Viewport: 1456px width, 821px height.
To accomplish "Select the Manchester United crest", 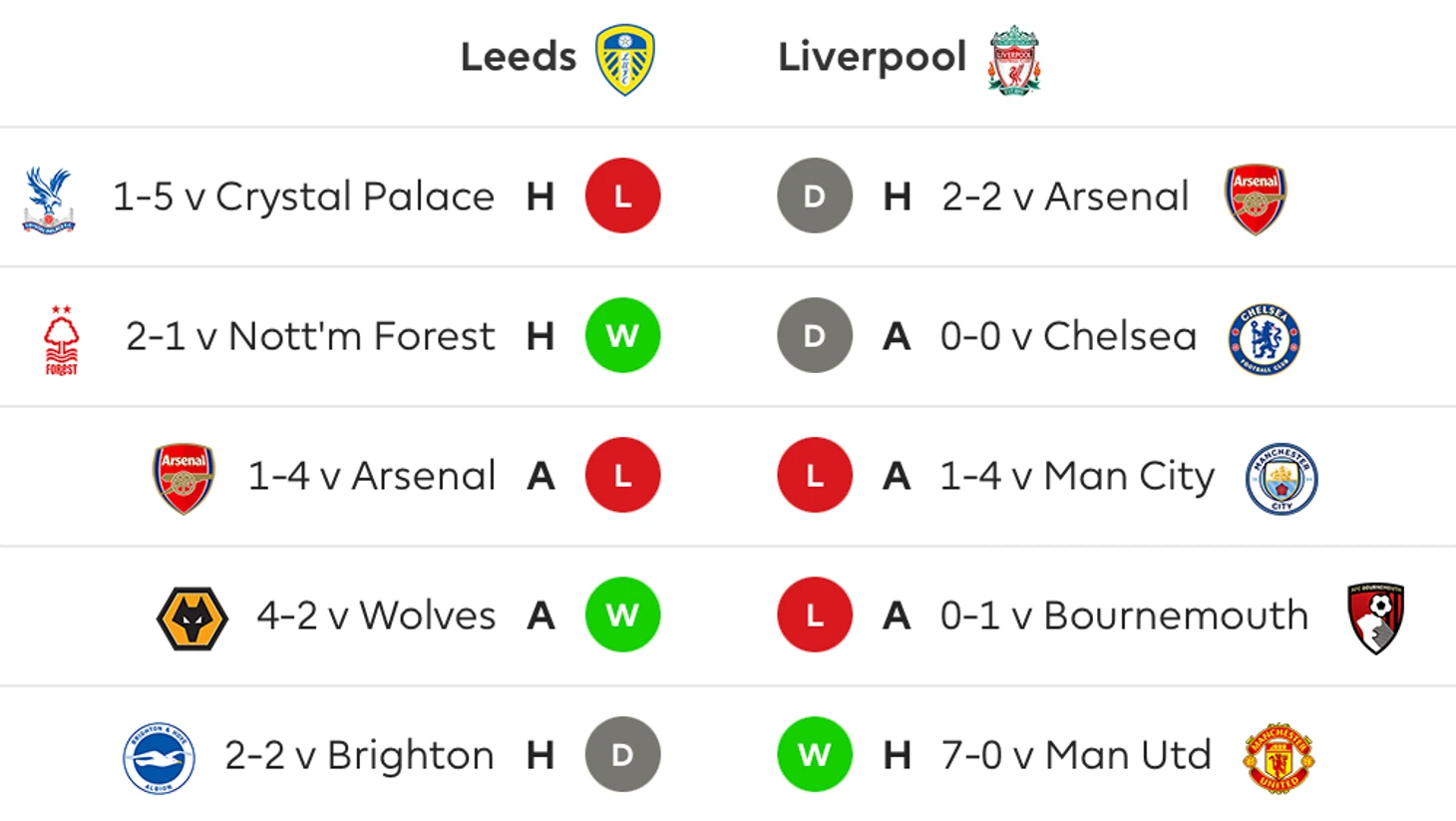I will (x=1279, y=758).
